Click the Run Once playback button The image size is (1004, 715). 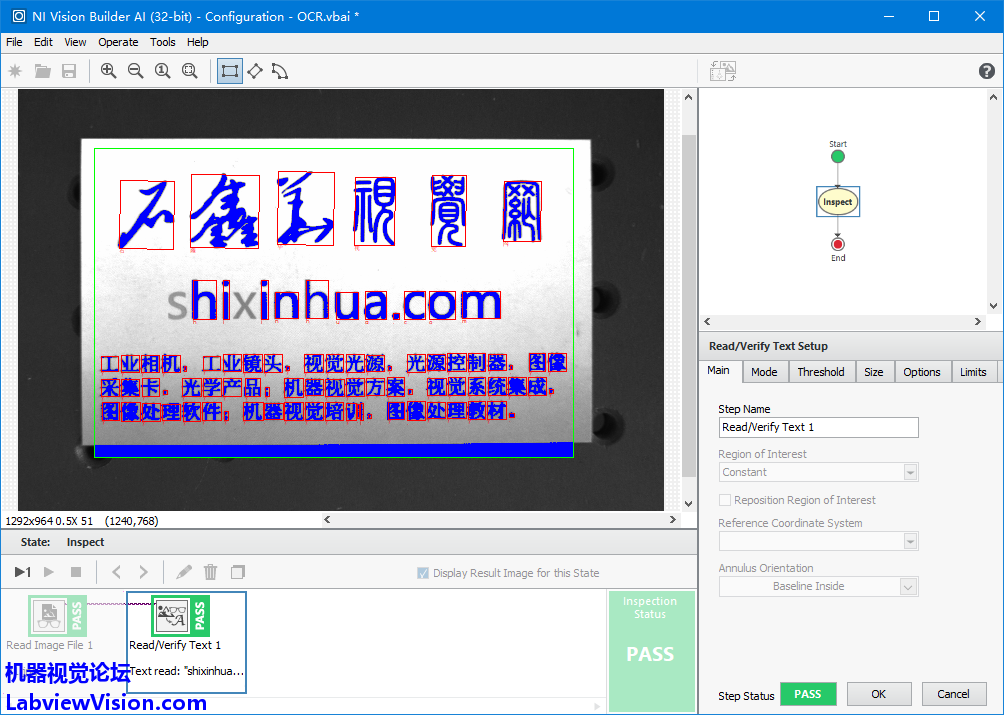pos(22,572)
